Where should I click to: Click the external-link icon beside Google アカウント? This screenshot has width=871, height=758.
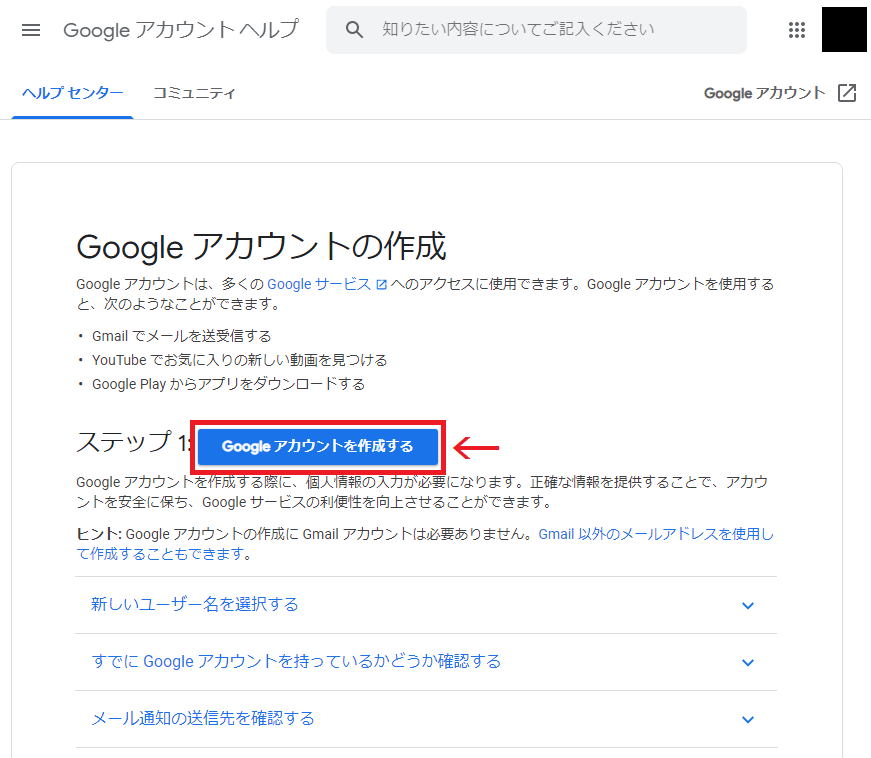click(847, 93)
